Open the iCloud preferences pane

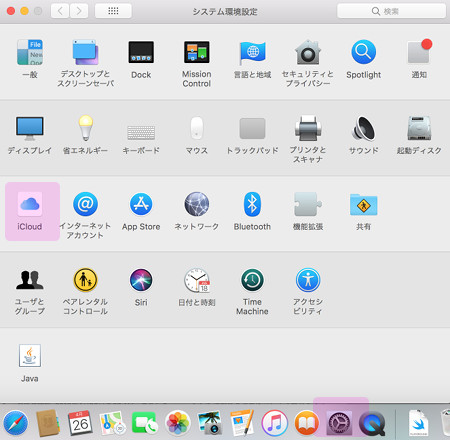(x=30, y=204)
